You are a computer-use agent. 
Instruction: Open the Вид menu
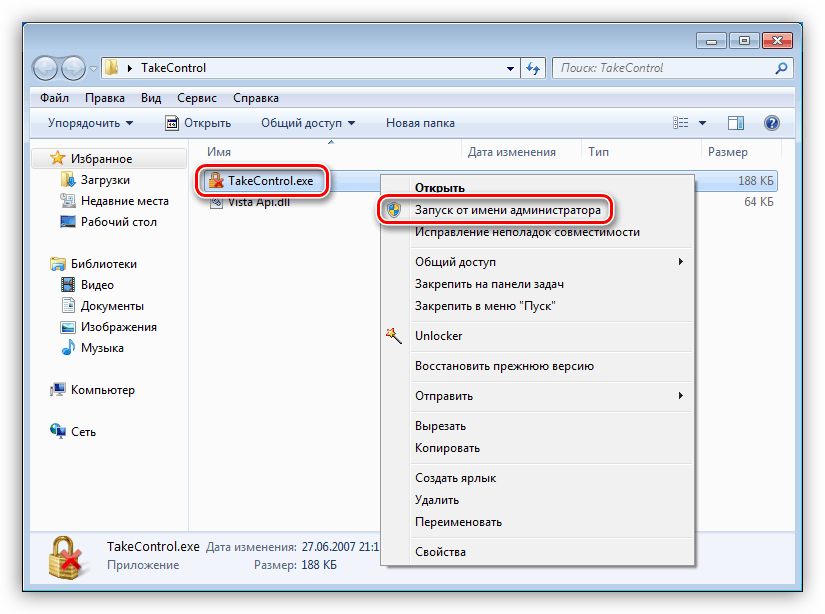151,98
